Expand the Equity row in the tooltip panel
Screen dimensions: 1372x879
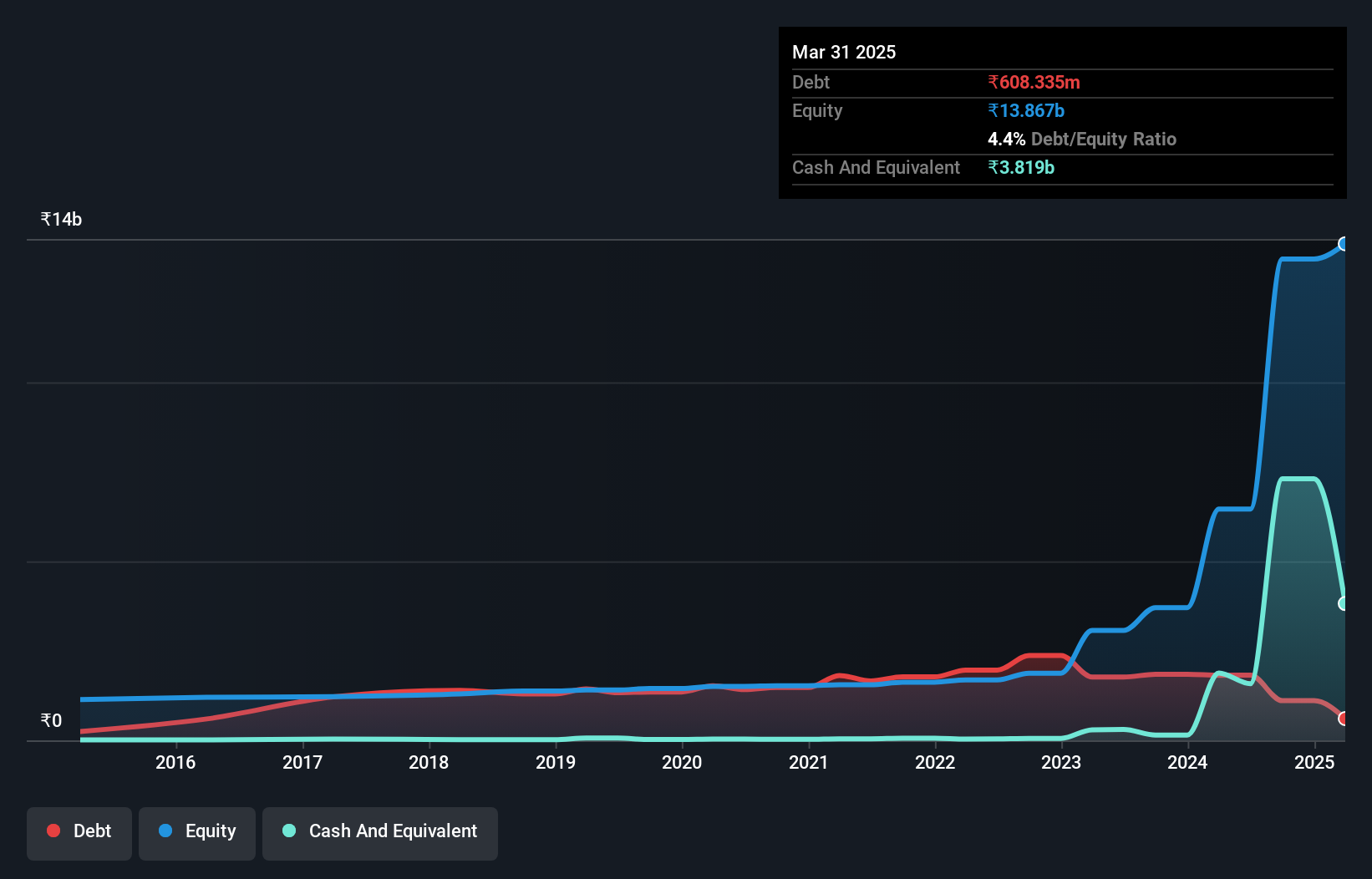coord(817,110)
